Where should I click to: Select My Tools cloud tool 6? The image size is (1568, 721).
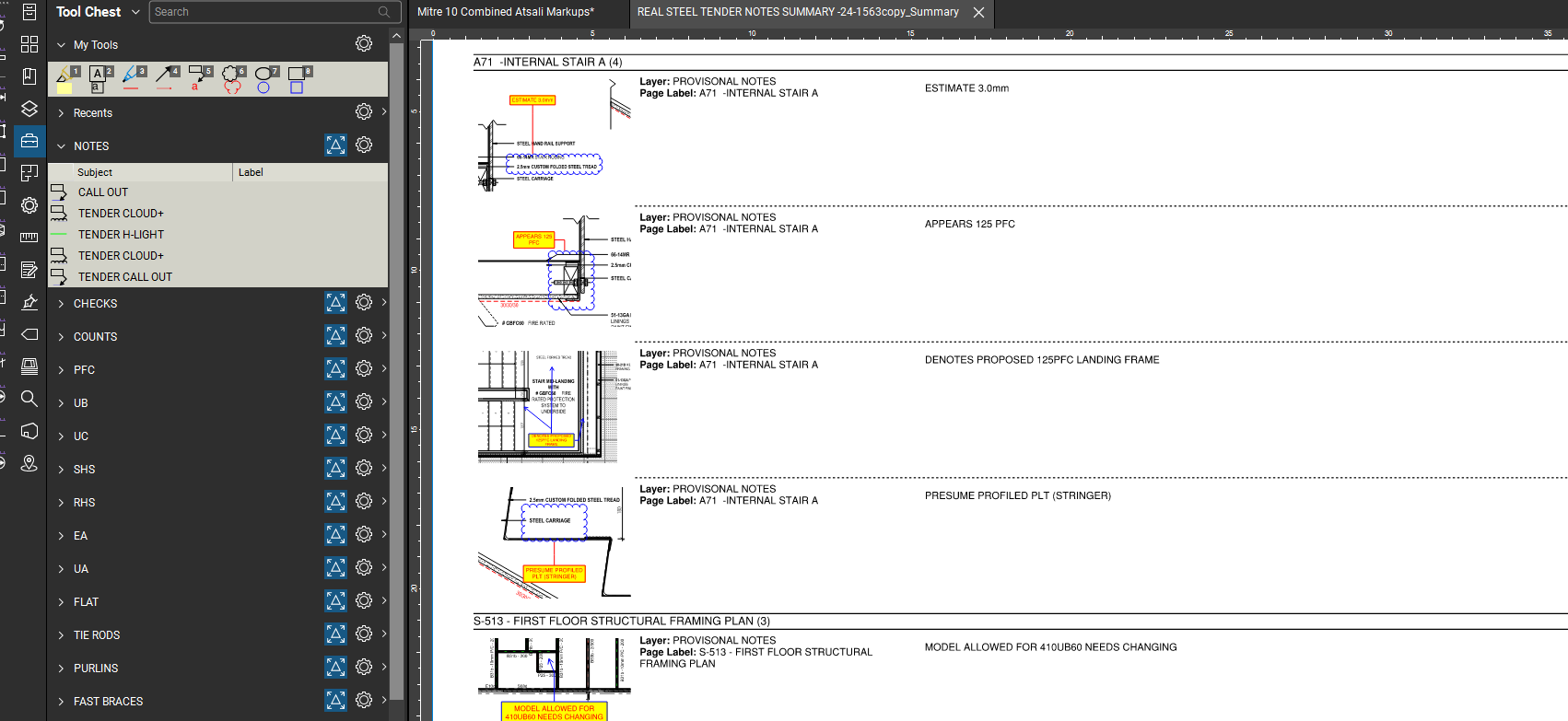point(233,79)
